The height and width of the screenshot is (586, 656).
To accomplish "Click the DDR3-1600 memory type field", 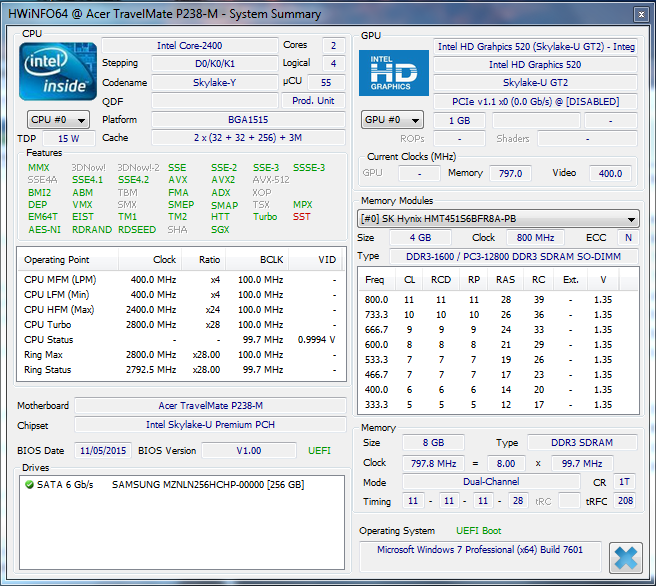I will point(514,256).
